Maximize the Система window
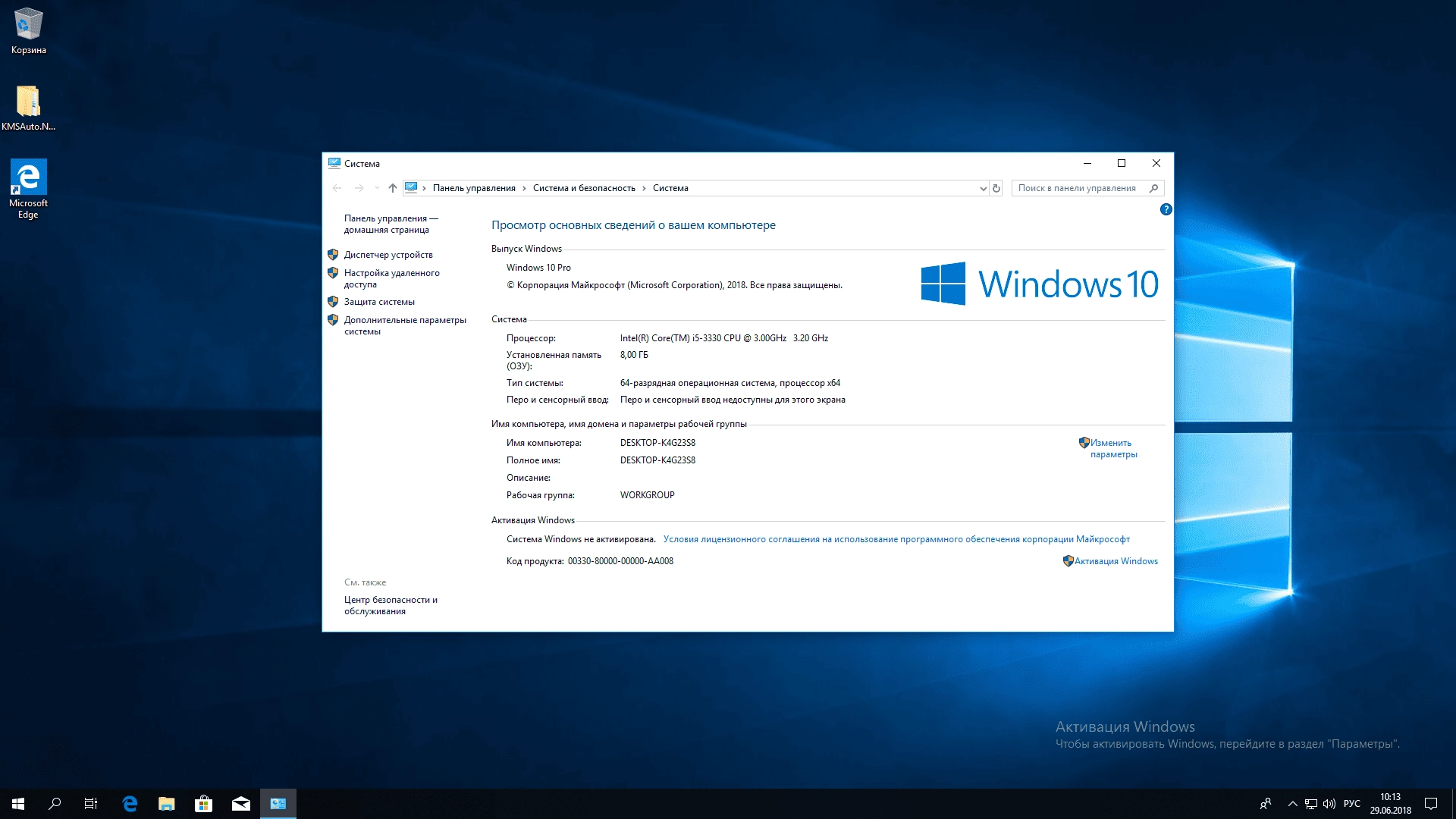This screenshot has height=819, width=1456. point(1122,163)
